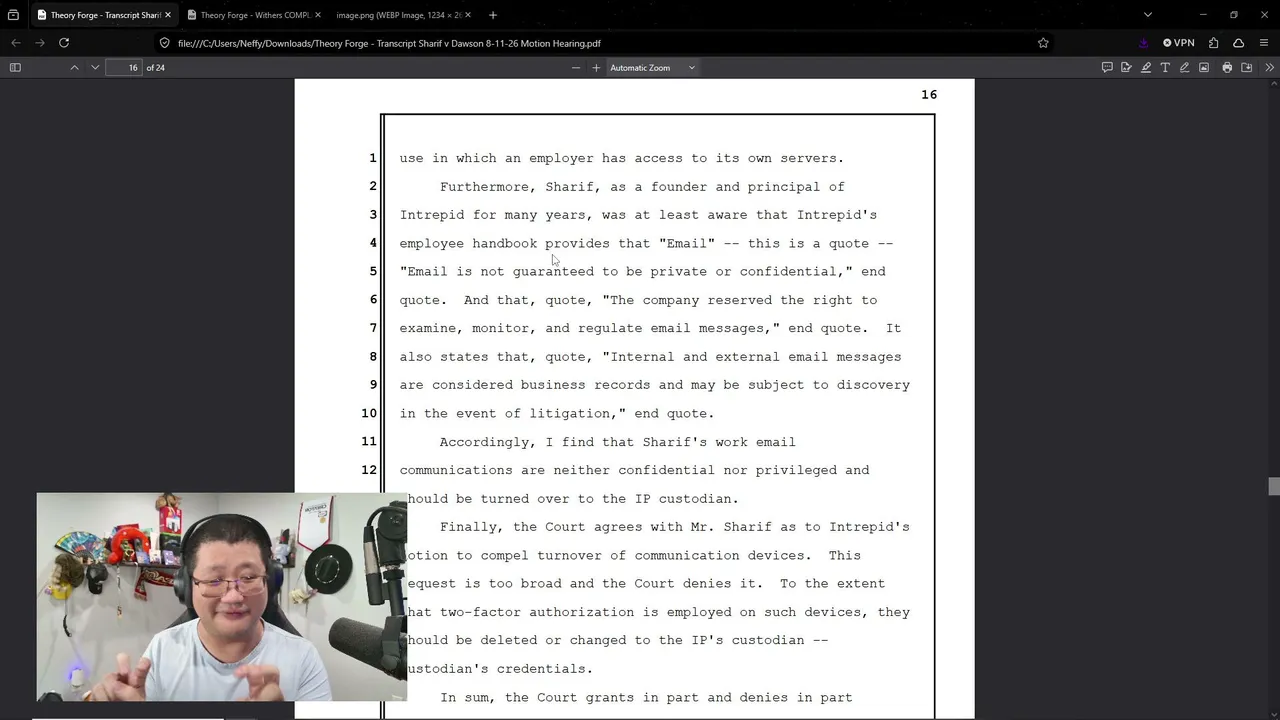Select the add text annotation tool
Viewport: 1280px width, 720px height.
coord(1165,67)
